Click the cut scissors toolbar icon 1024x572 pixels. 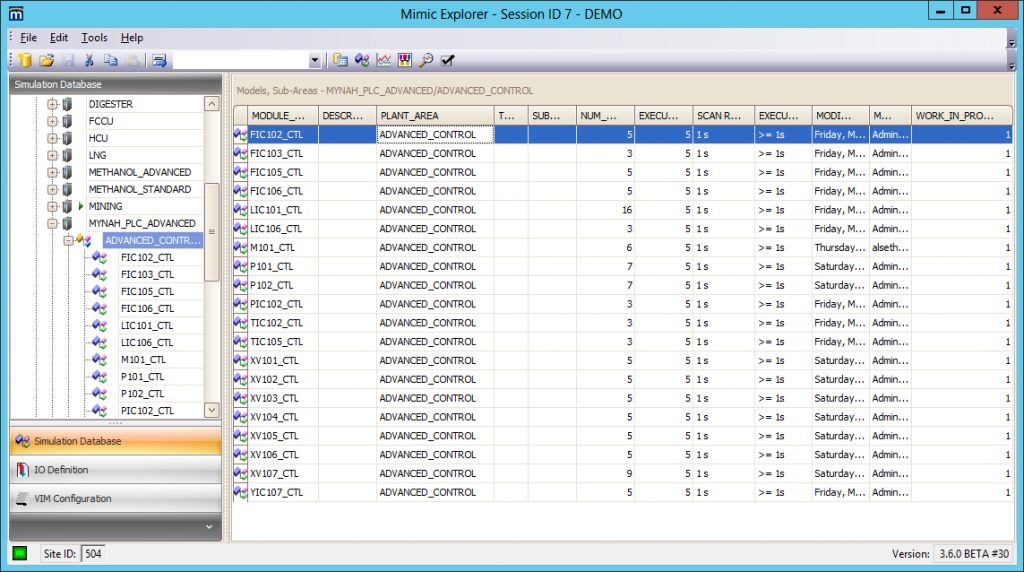pyautogui.click(x=89, y=60)
